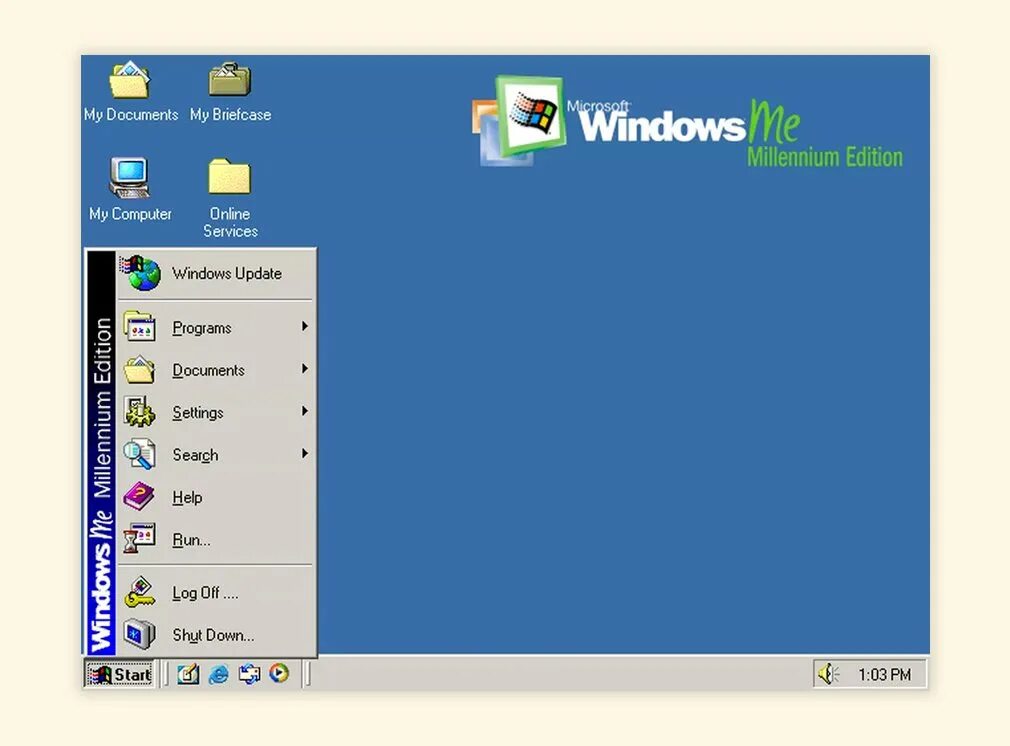Image resolution: width=1010 pixels, height=746 pixels.
Task: Click the "My Documents" icon label
Action: point(131,115)
